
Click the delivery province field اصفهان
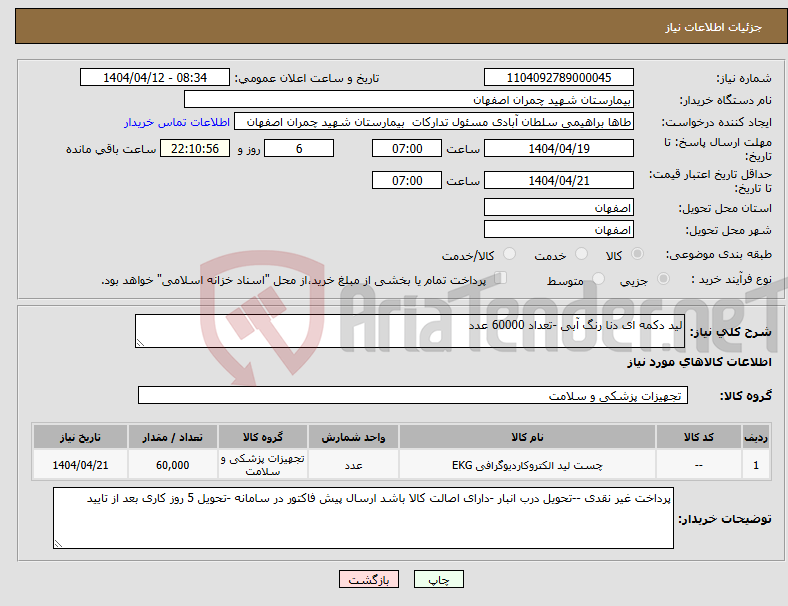click(558, 207)
